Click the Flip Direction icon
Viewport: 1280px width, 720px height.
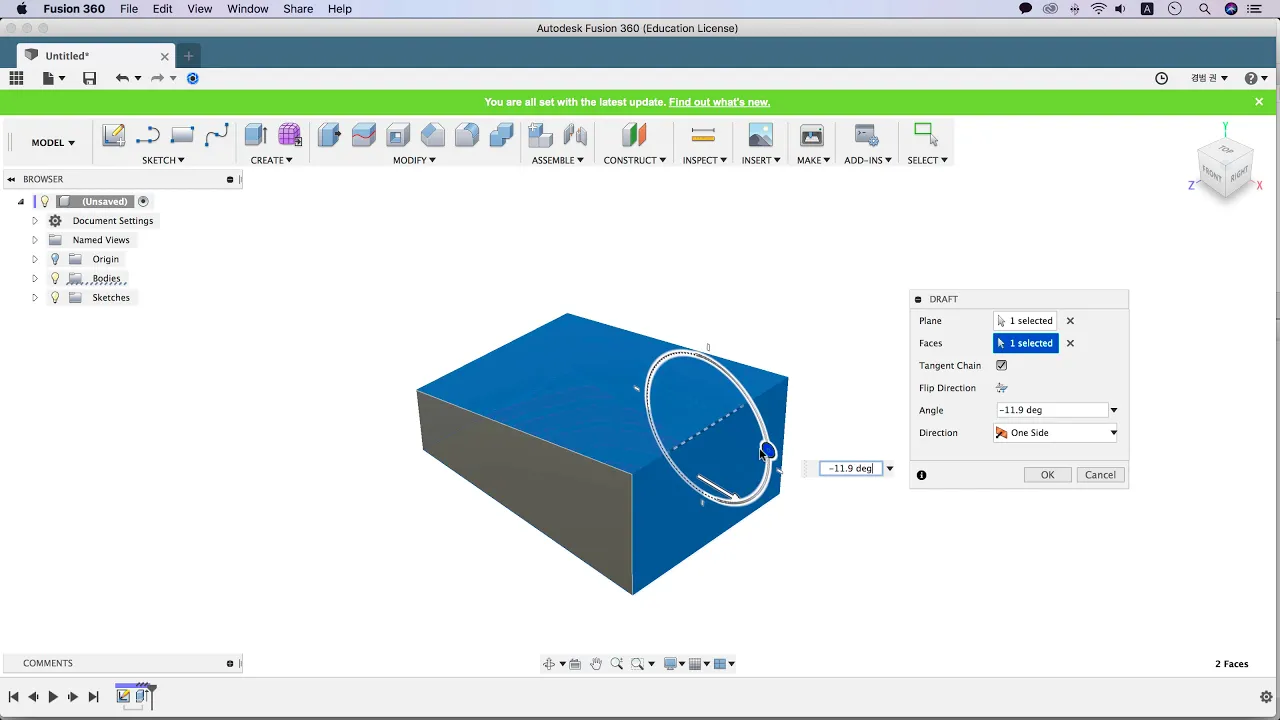[1001, 388]
